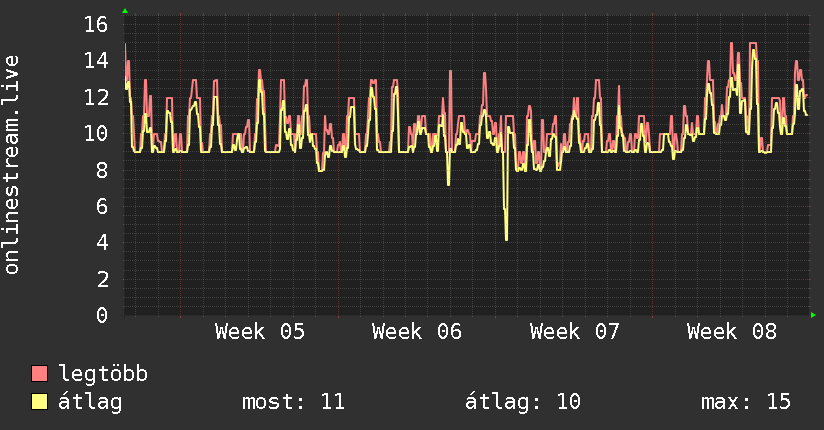The height and width of the screenshot is (430, 824).
Task: Click the 'átlag: 10' statistic value
Action: pyautogui.click(x=523, y=402)
